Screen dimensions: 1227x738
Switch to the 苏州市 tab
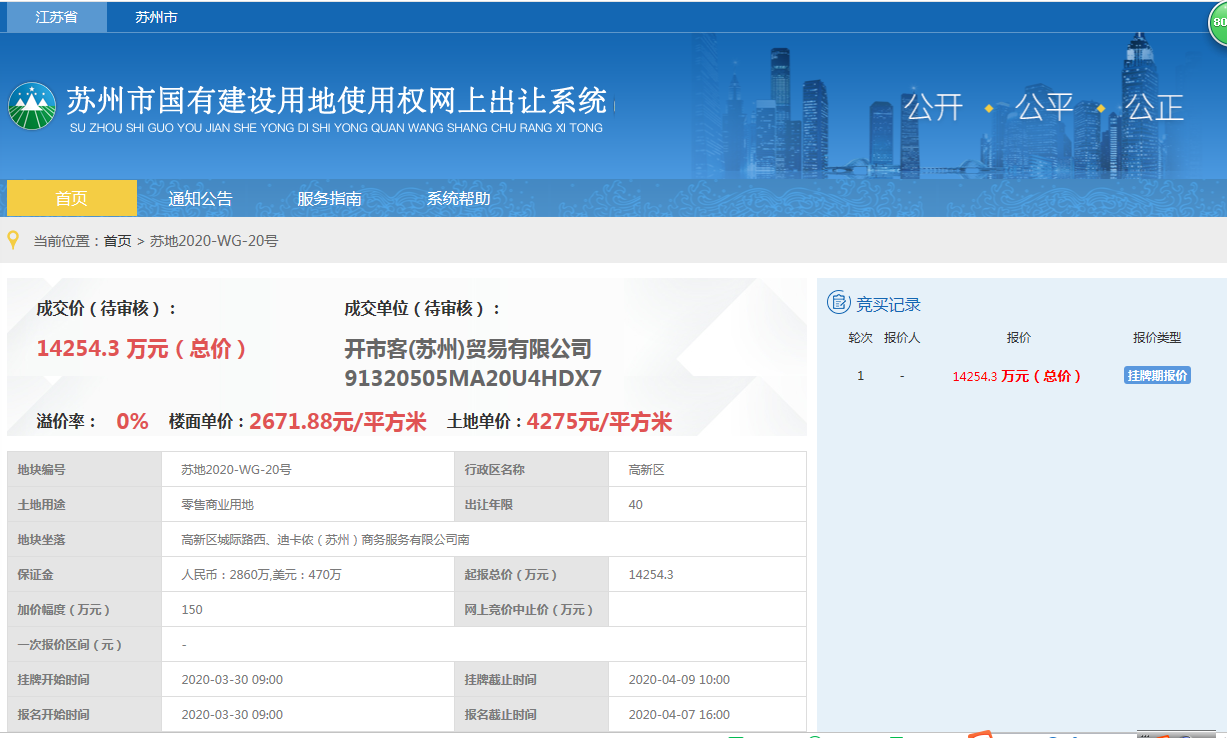click(x=156, y=17)
